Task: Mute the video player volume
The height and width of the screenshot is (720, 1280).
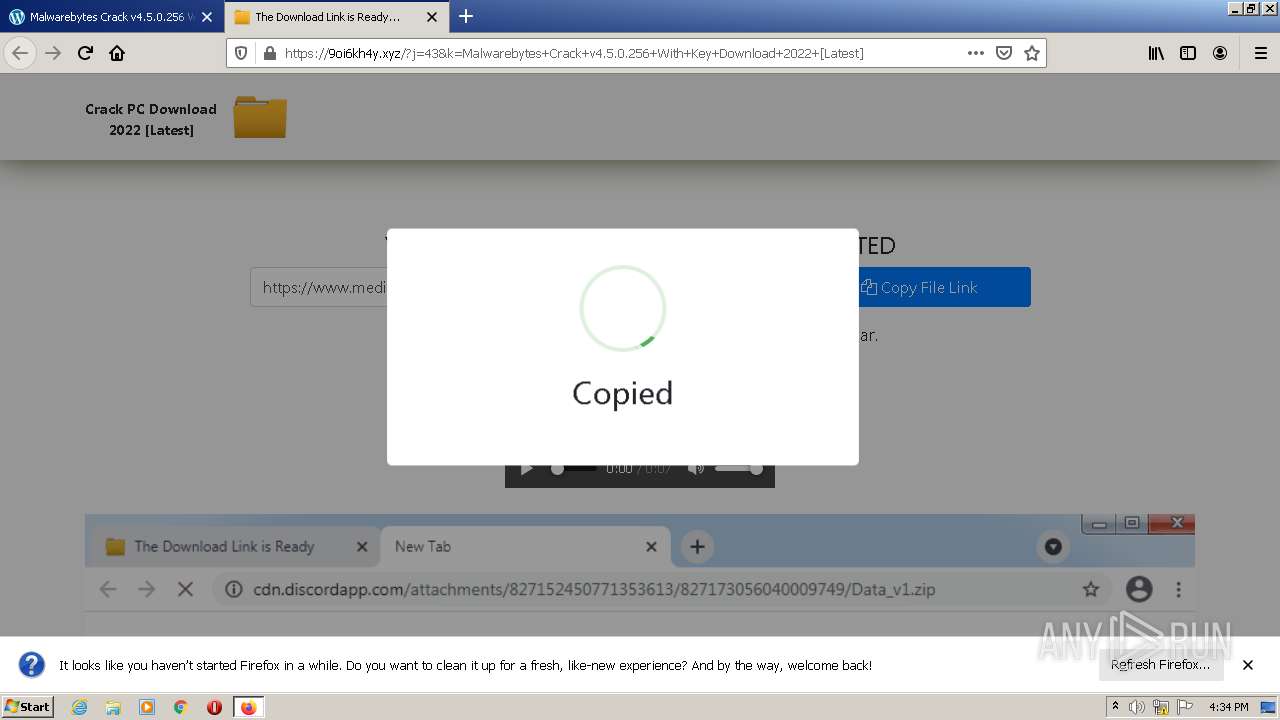Action: (695, 469)
